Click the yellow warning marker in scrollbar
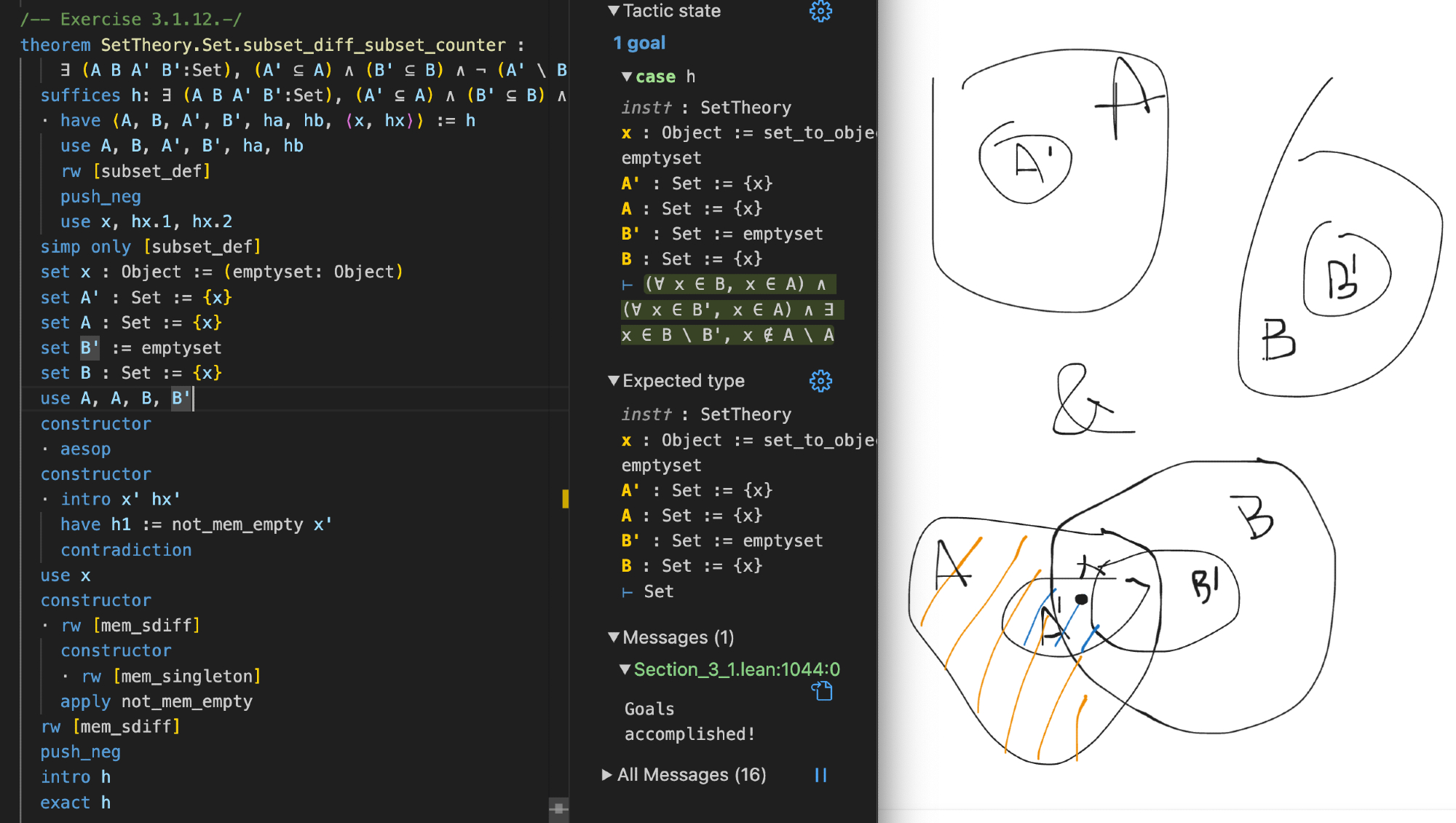This screenshot has height=823, width=1456. 565,499
